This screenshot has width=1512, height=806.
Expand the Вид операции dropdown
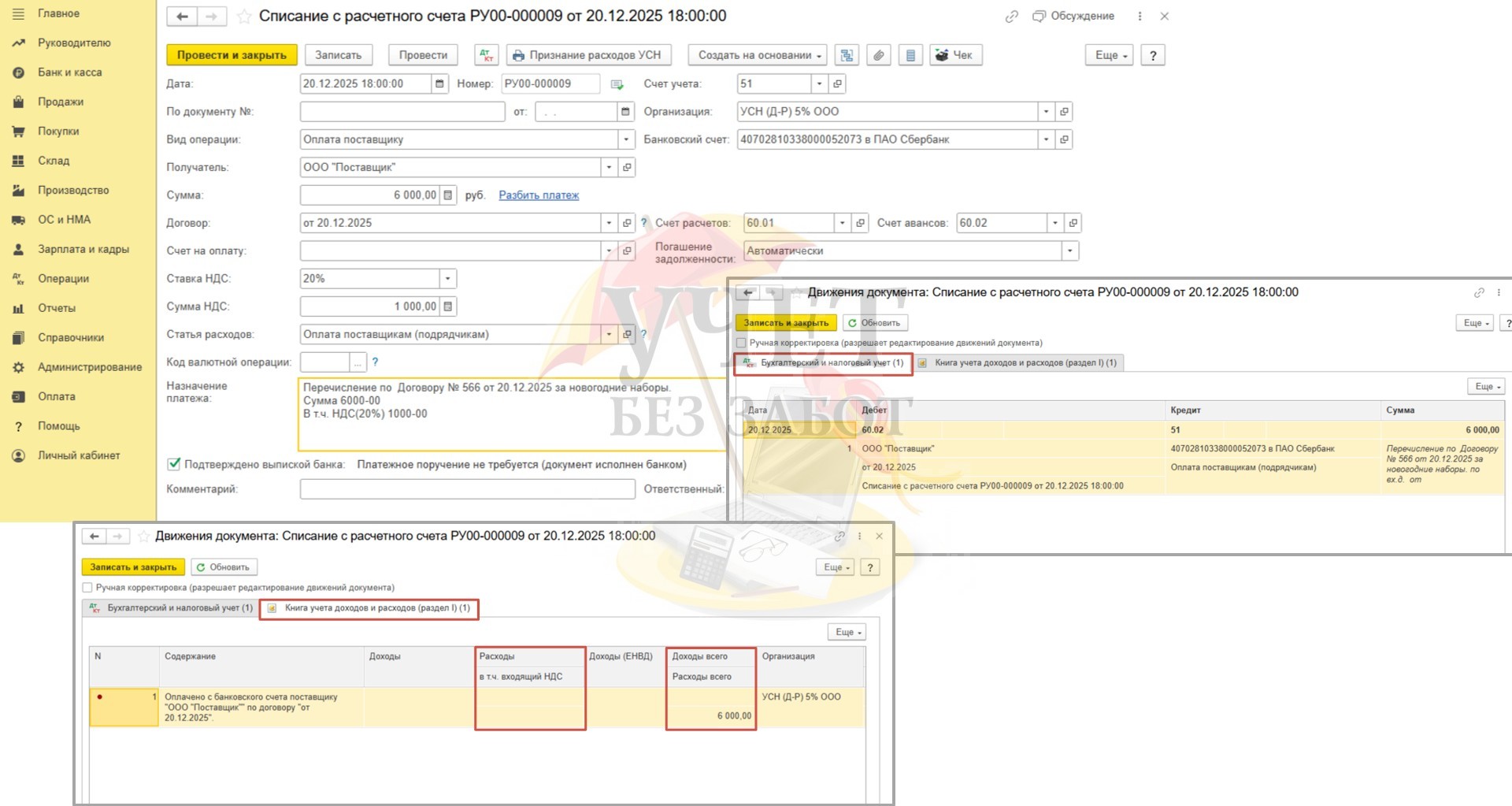pos(626,139)
